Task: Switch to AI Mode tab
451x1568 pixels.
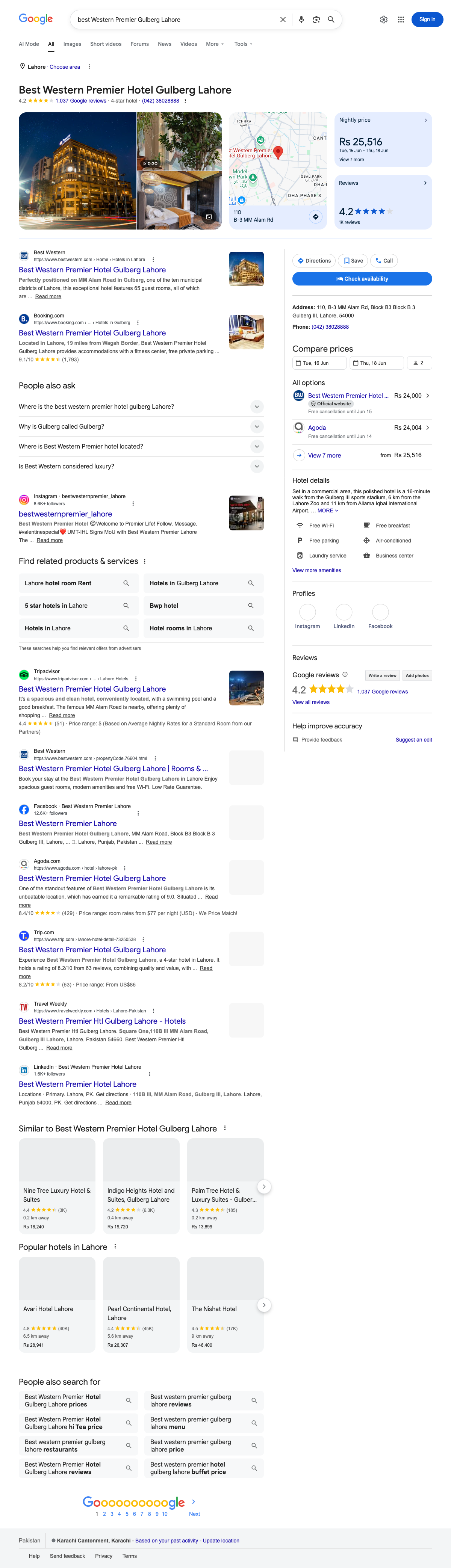Action: [29, 44]
